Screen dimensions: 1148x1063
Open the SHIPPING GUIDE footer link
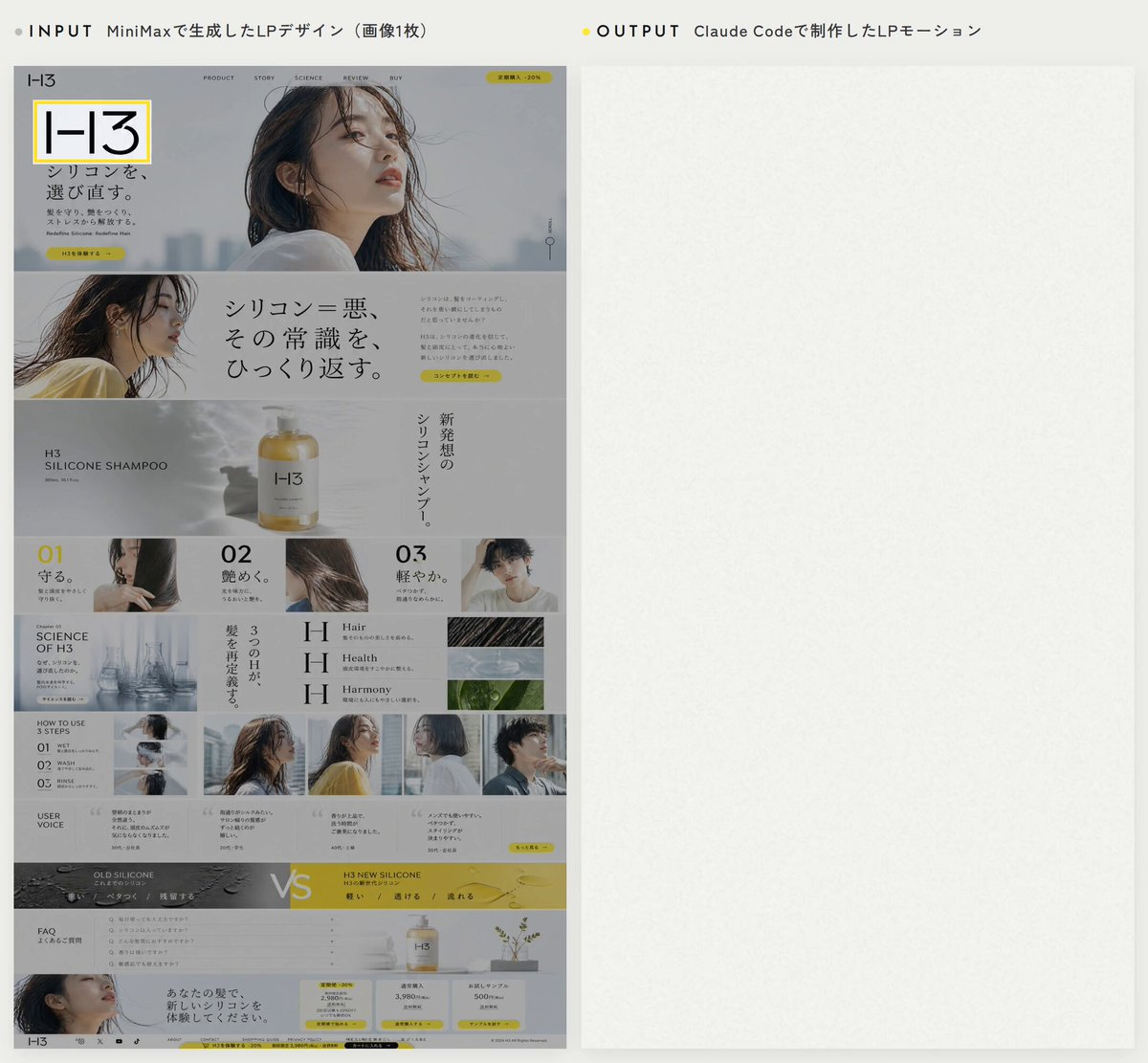coord(260,1039)
